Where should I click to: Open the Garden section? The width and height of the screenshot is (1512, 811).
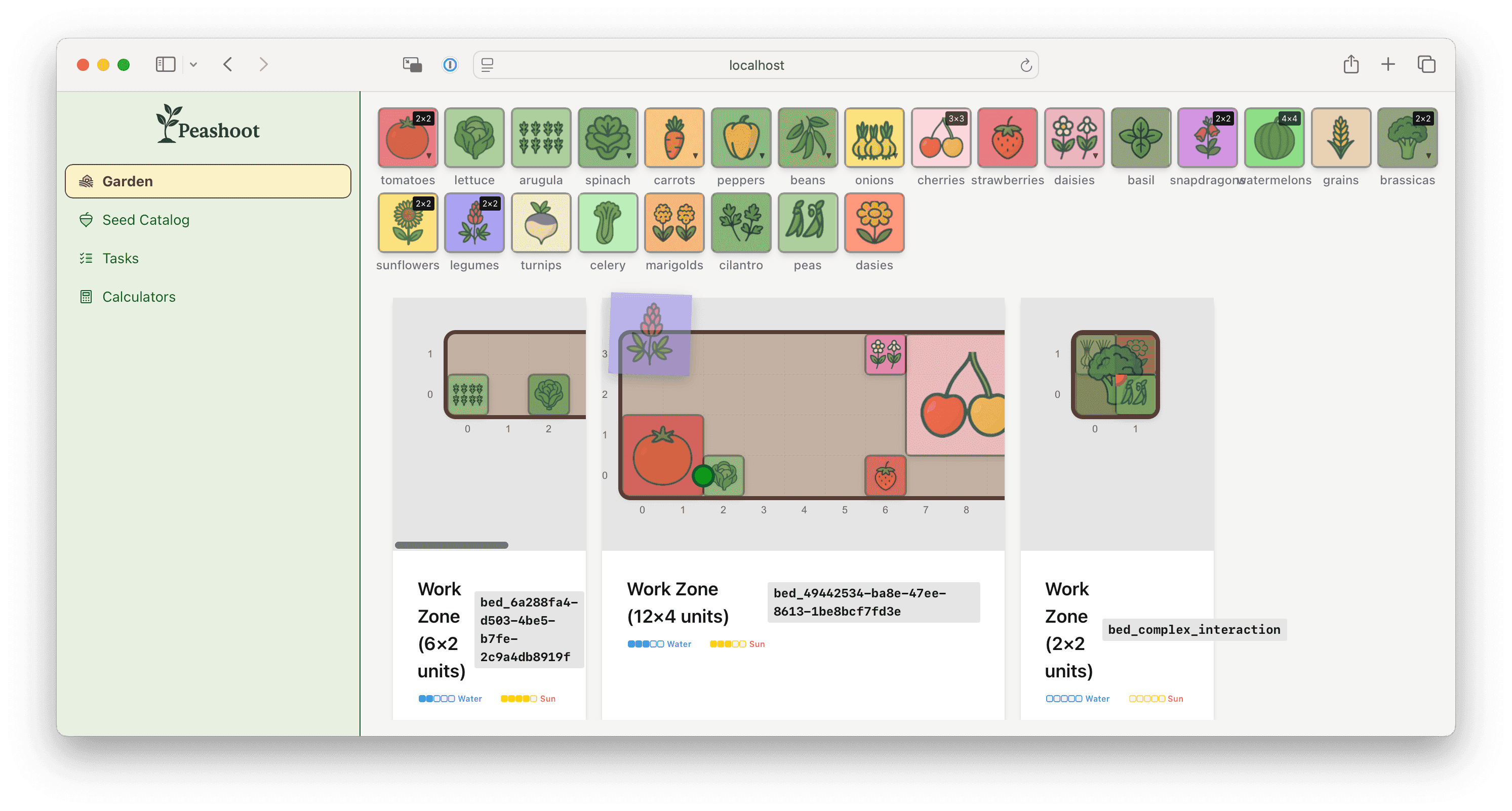click(208, 181)
